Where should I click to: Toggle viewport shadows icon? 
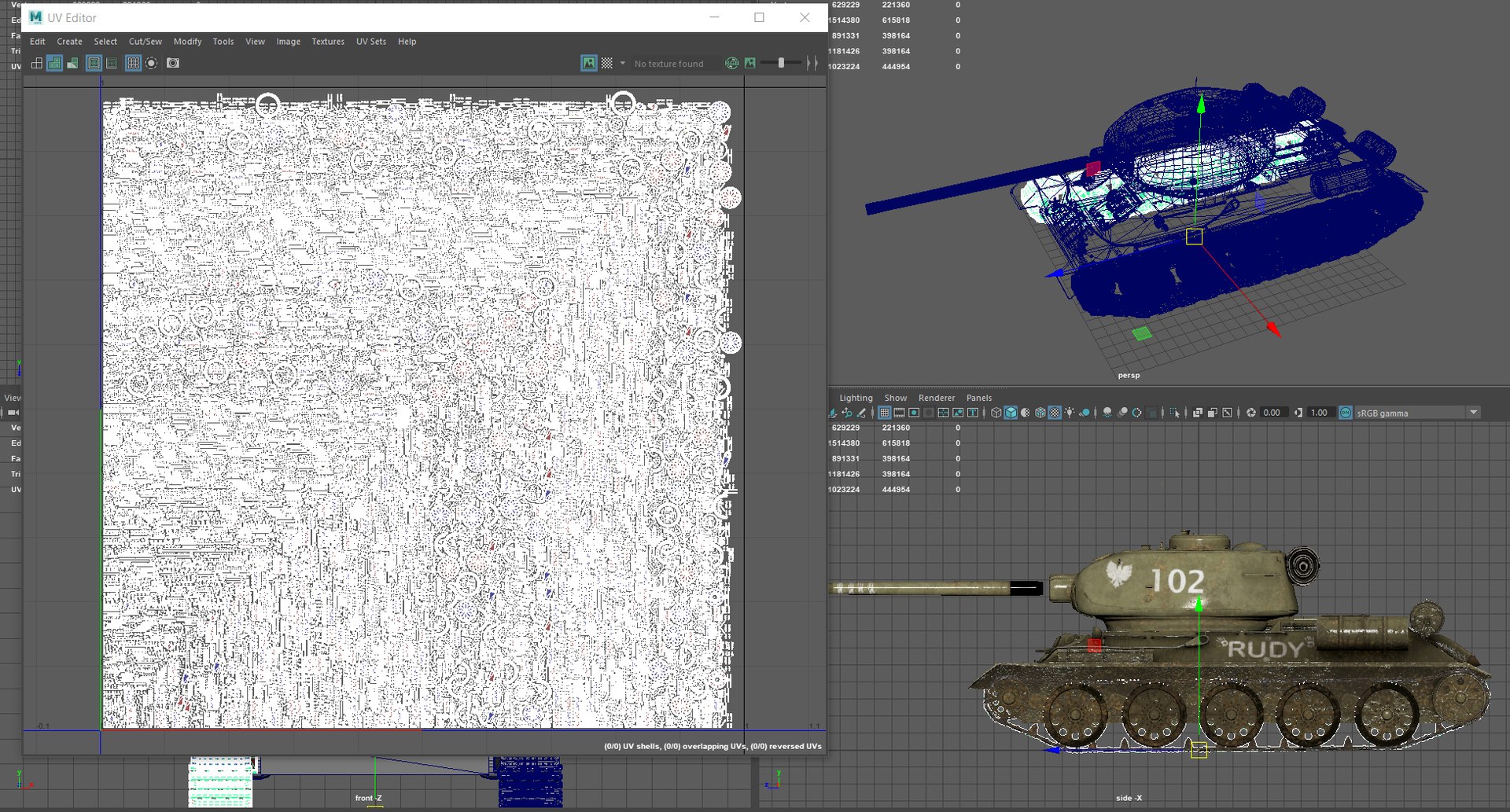coord(1085,413)
